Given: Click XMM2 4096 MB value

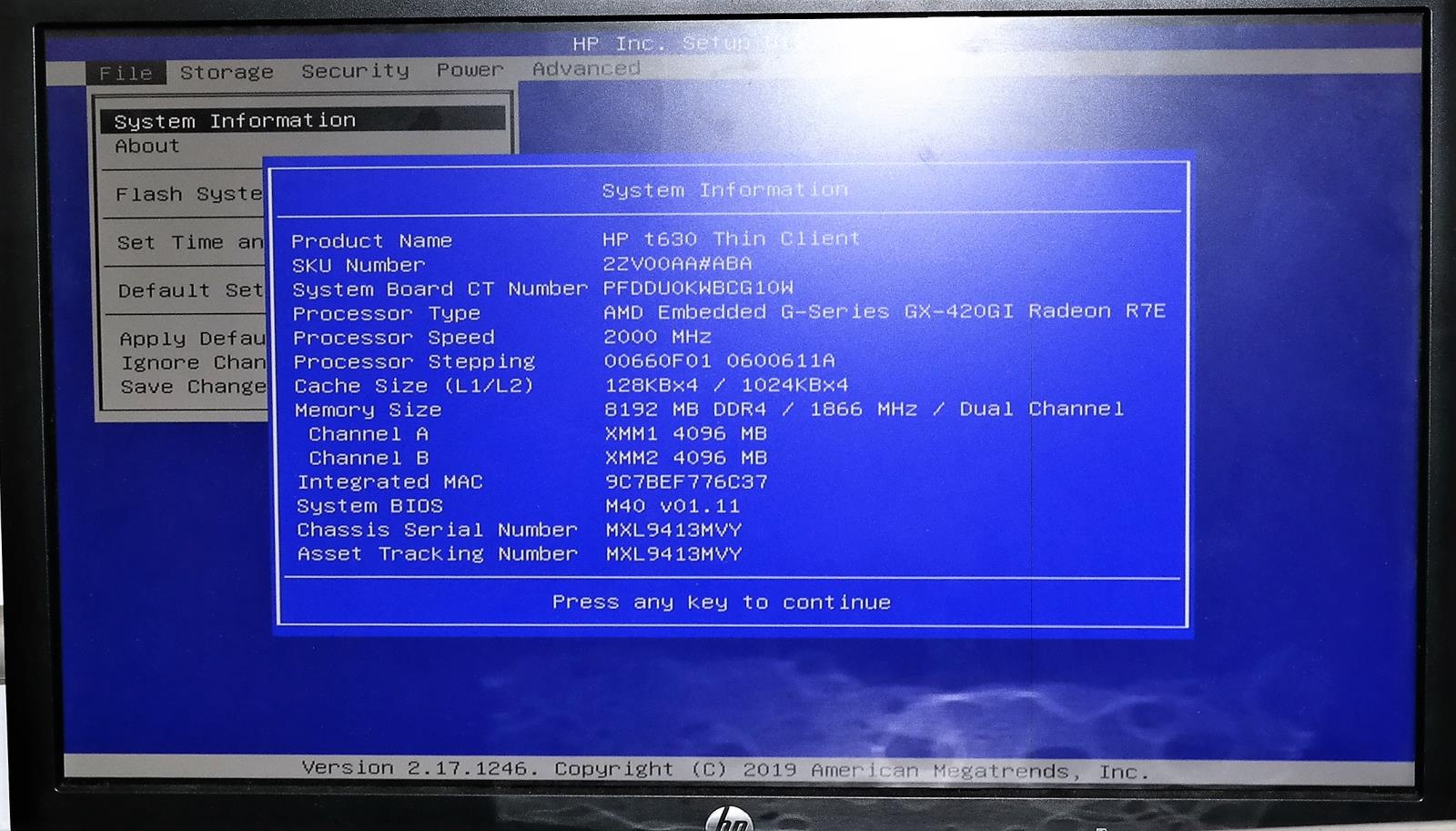Looking at the screenshot, I should click(687, 457).
